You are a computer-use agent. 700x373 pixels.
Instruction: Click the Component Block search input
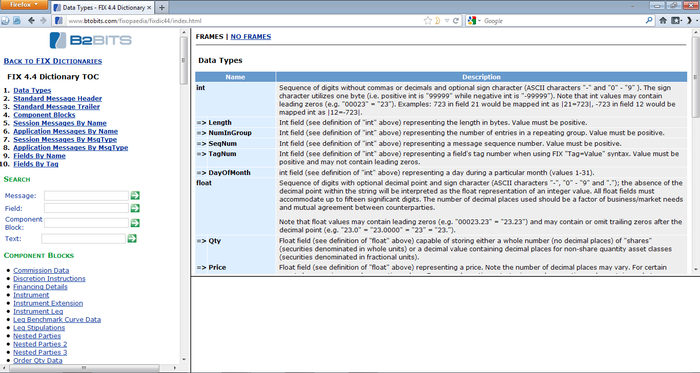86,223
